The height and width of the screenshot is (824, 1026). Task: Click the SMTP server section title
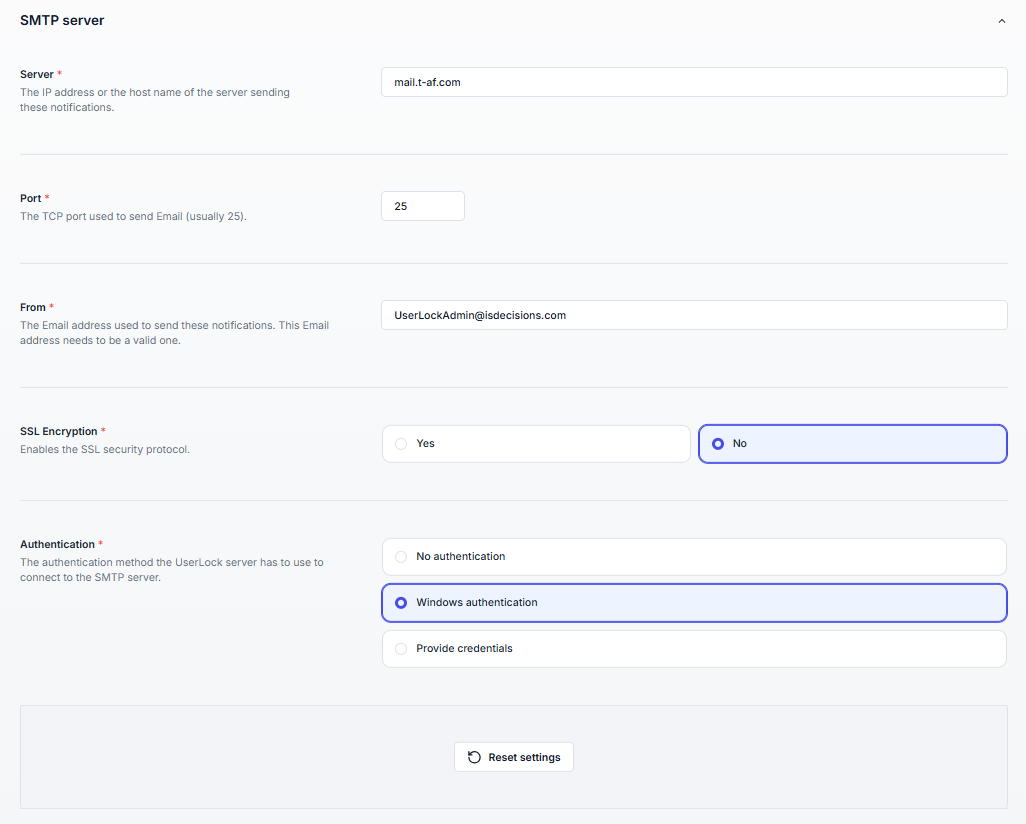[x=62, y=20]
